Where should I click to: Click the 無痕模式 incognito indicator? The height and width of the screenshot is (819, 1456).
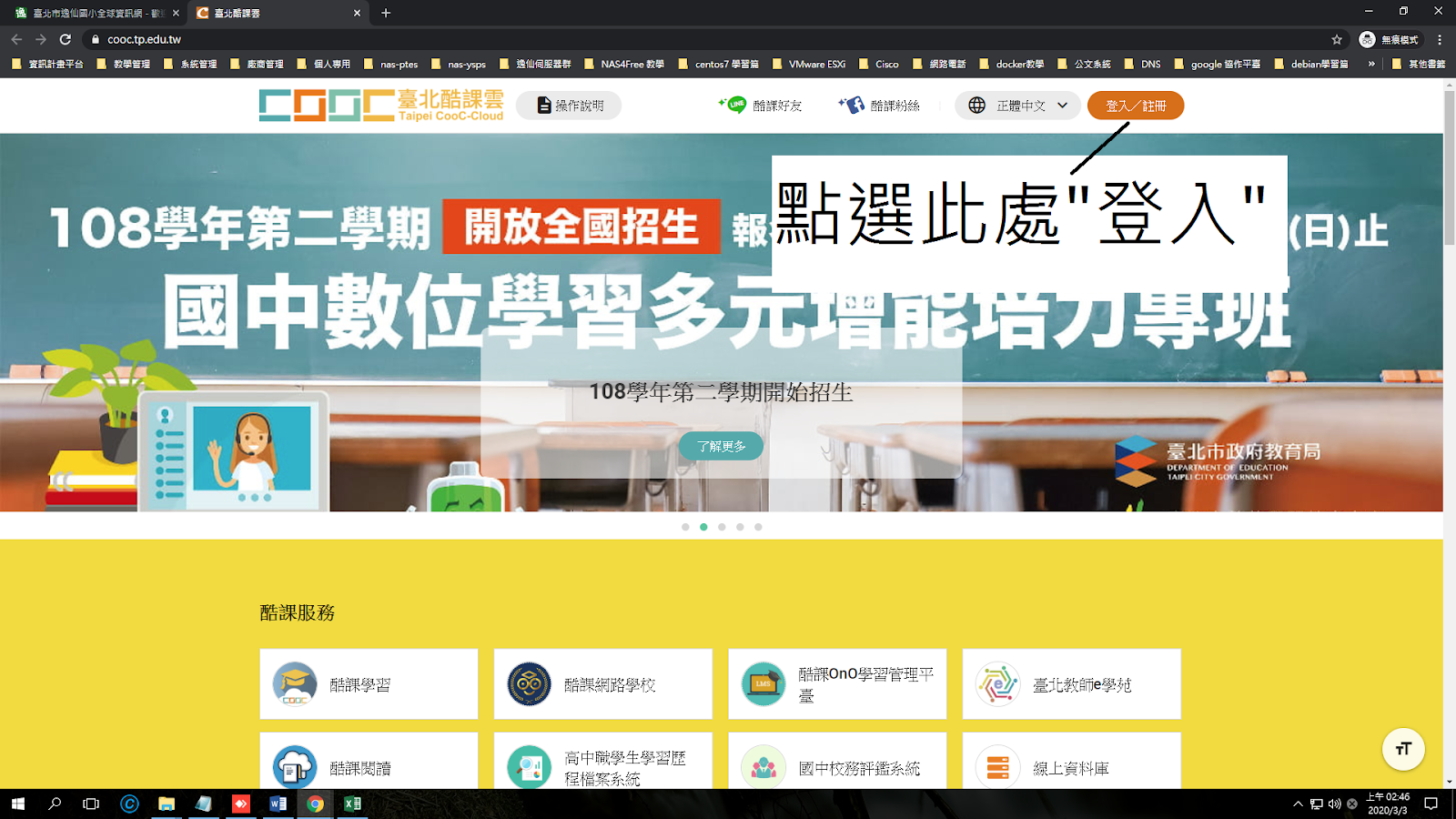click(x=1389, y=39)
